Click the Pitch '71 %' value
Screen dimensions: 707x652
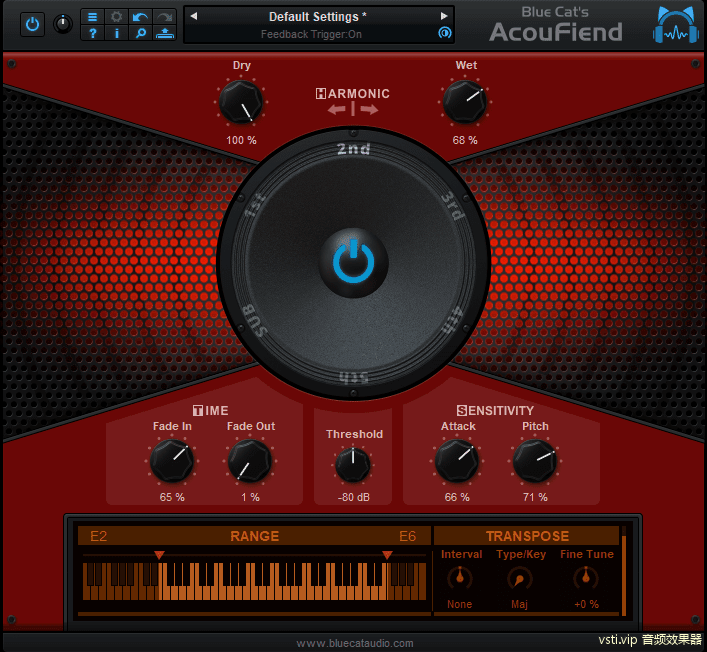pyautogui.click(x=535, y=497)
